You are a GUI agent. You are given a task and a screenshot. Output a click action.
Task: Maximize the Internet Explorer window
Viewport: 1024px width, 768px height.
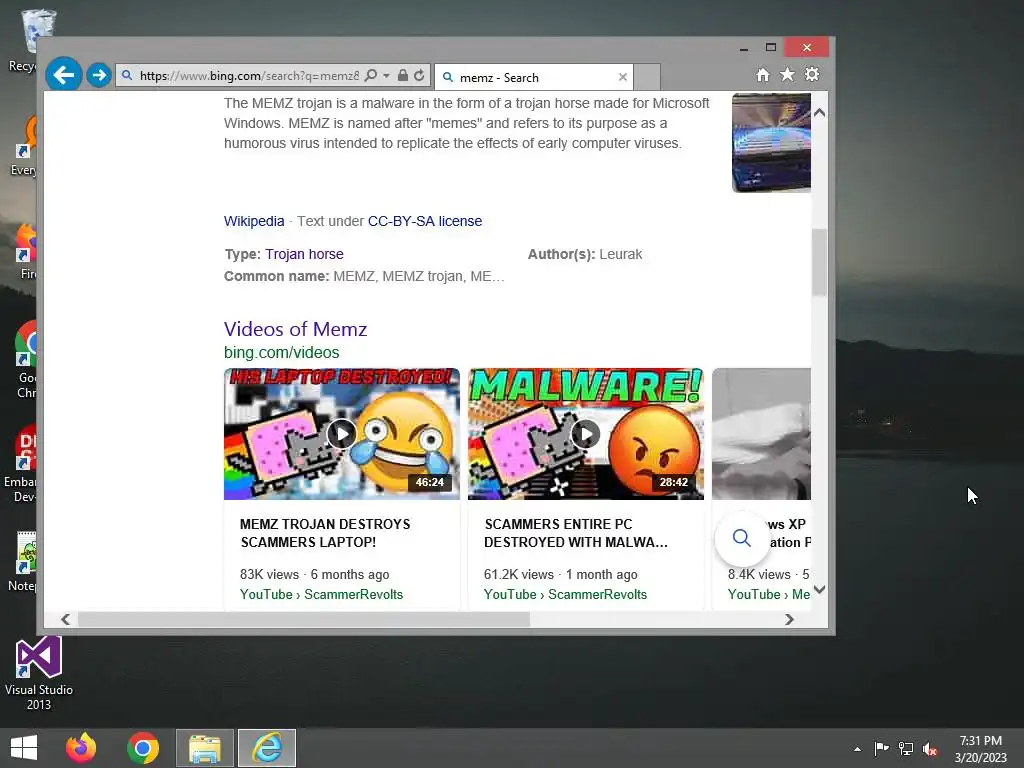coord(771,47)
